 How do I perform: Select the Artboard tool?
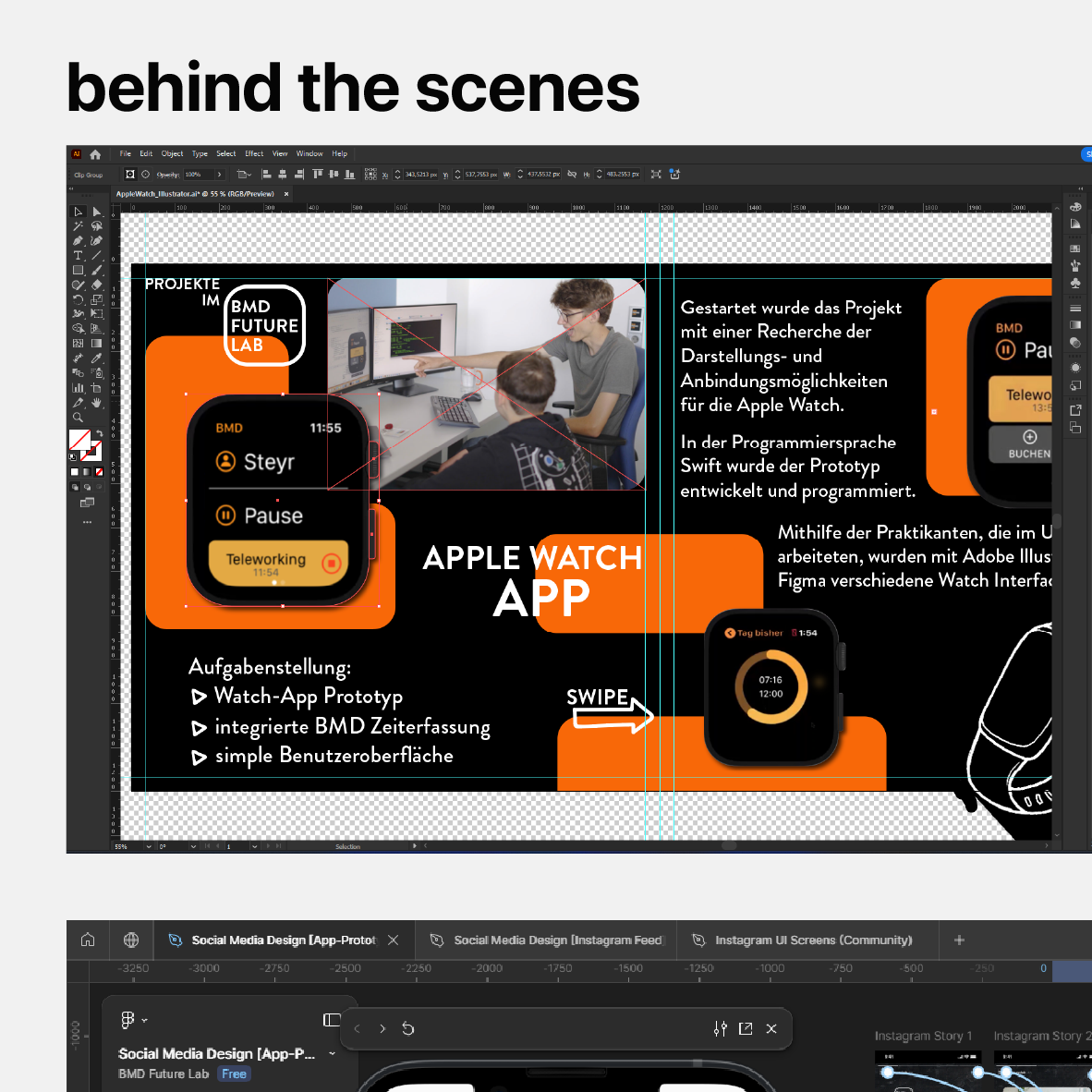pos(97,388)
